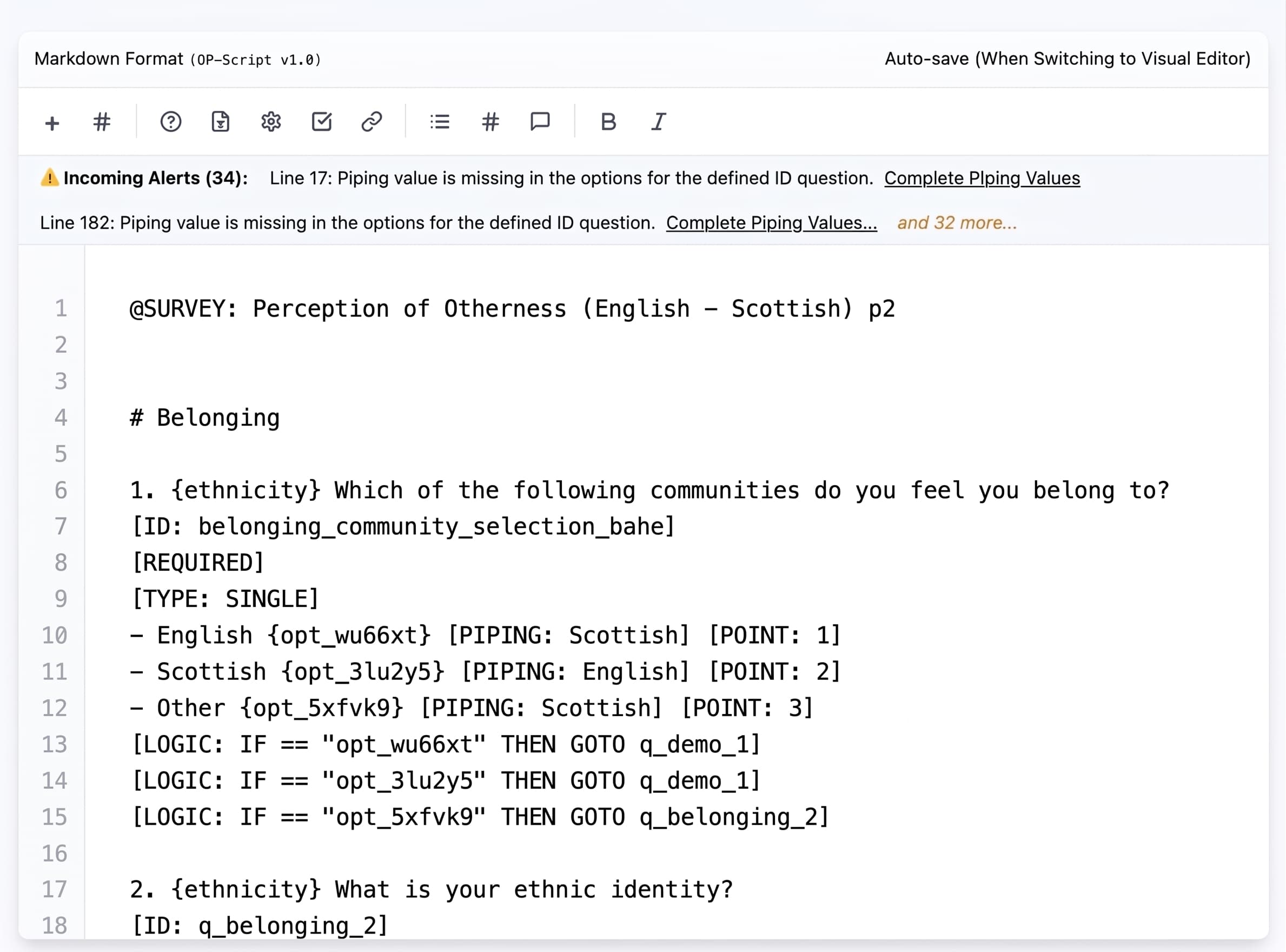Select the checkbox question icon

(321, 122)
